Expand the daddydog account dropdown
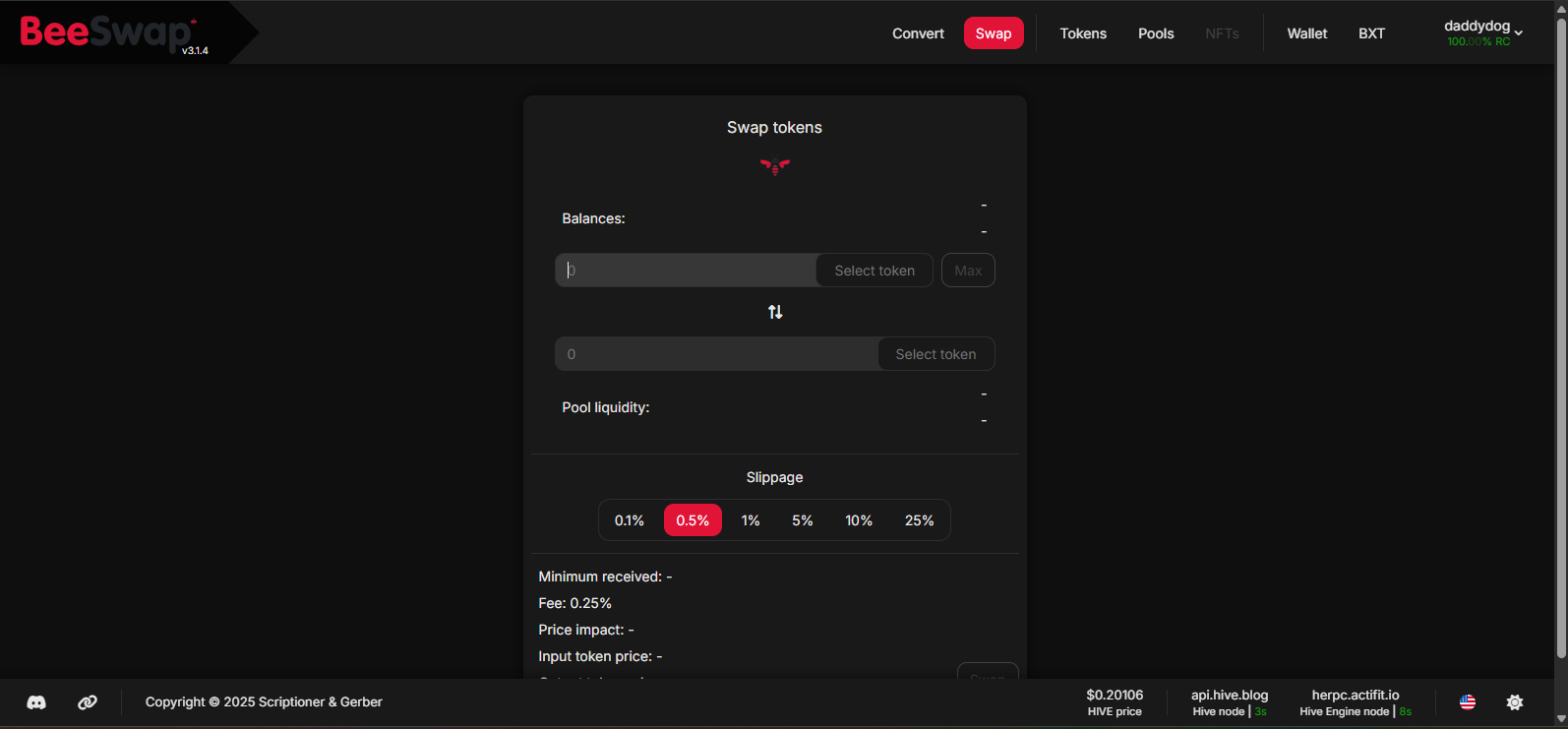1568x729 pixels. pos(1483,32)
